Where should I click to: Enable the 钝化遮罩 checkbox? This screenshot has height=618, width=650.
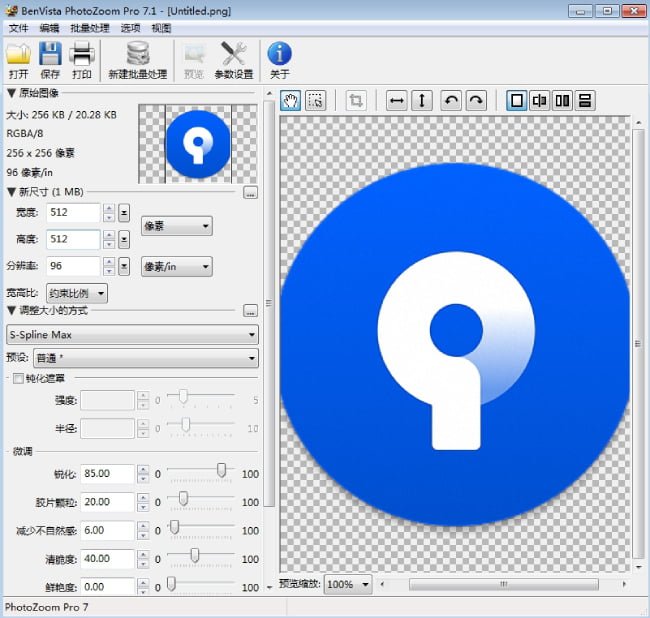(18, 378)
